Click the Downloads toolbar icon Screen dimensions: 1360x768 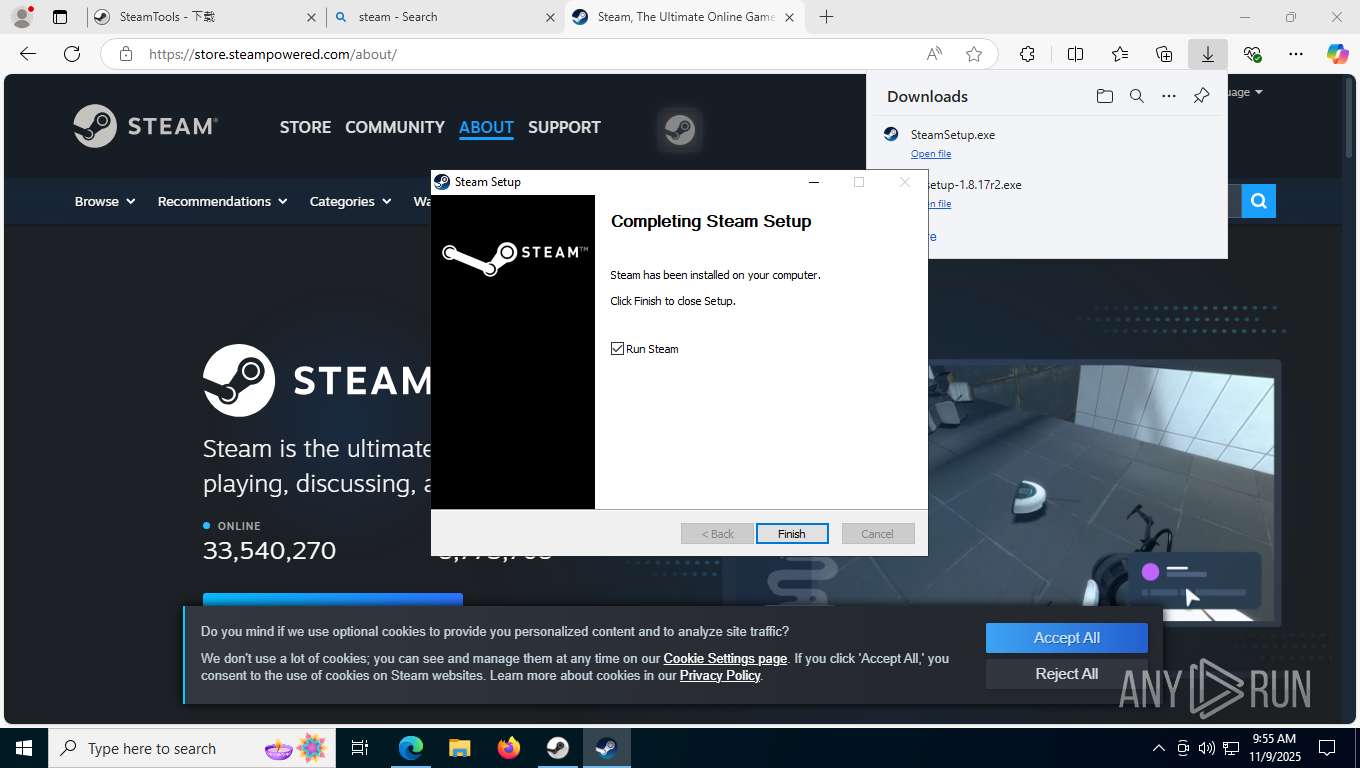(x=1207, y=54)
